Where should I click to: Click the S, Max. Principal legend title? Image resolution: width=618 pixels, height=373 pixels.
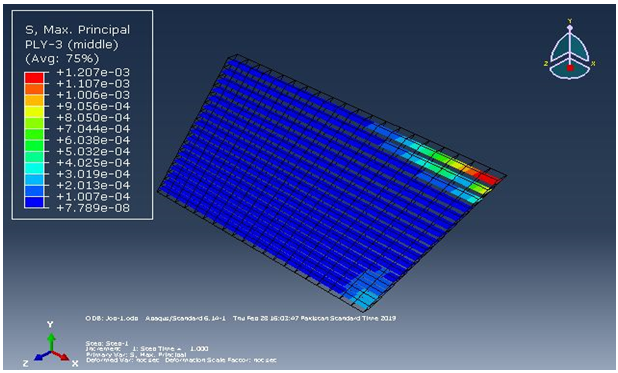tap(77, 30)
